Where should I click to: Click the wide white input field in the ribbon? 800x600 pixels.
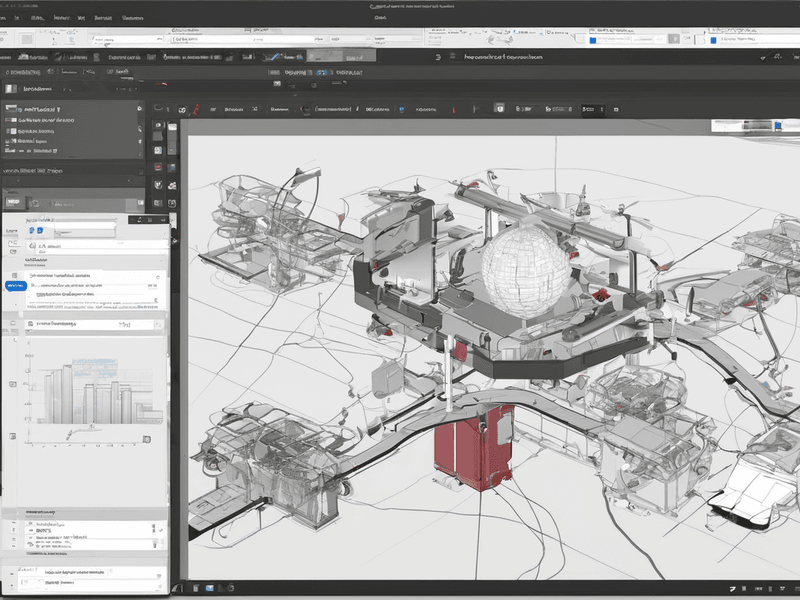pyautogui.click(x=247, y=39)
